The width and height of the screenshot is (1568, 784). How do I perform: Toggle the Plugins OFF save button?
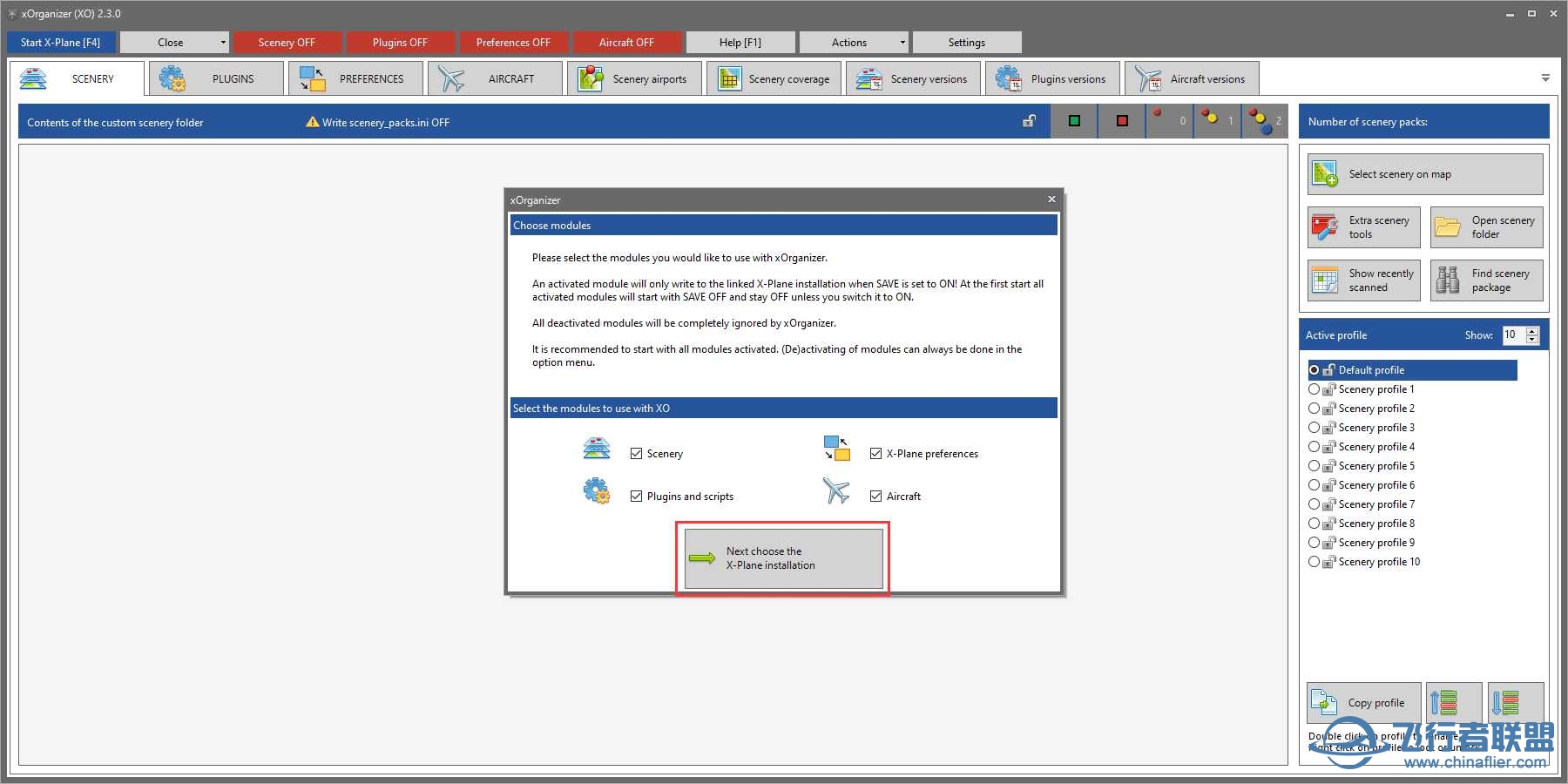point(400,42)
